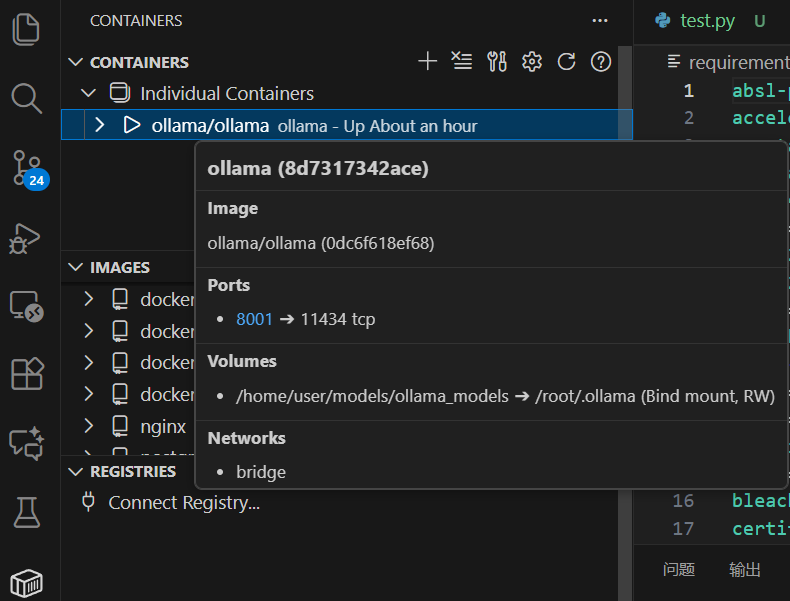Open the Run and Debug view
Image resolution: width=790 pixels, height=601 pixels.
pos(27,238)
